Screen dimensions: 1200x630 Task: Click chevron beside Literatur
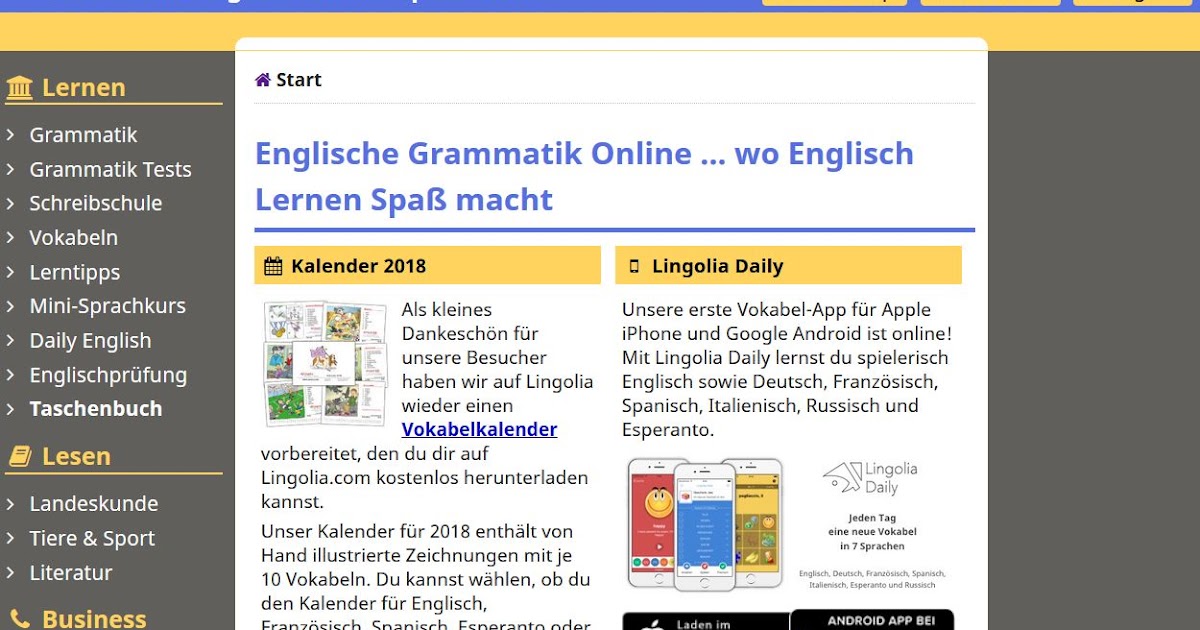[x=10, y=573]
